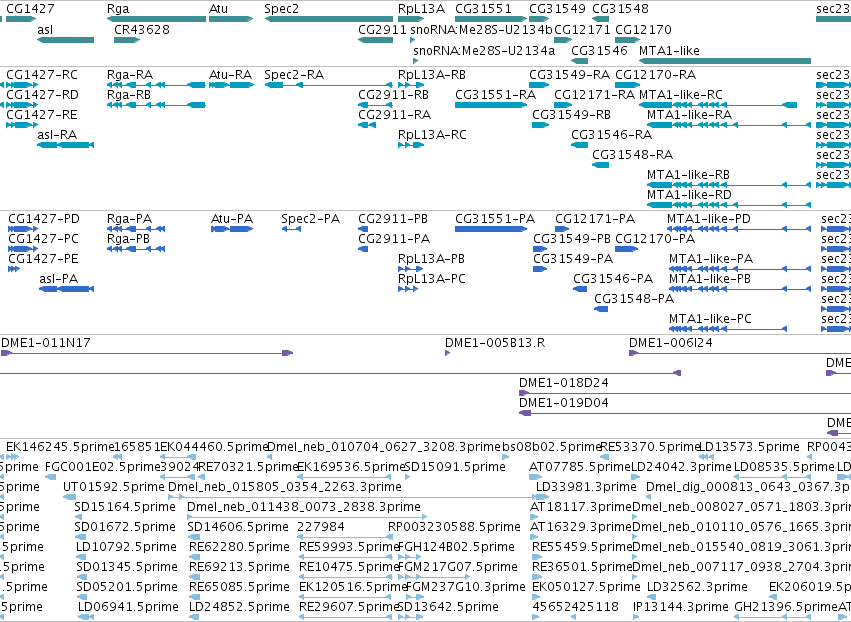Click the CG12171-RA transcript label
851x622 pixels.
(594, 94)
